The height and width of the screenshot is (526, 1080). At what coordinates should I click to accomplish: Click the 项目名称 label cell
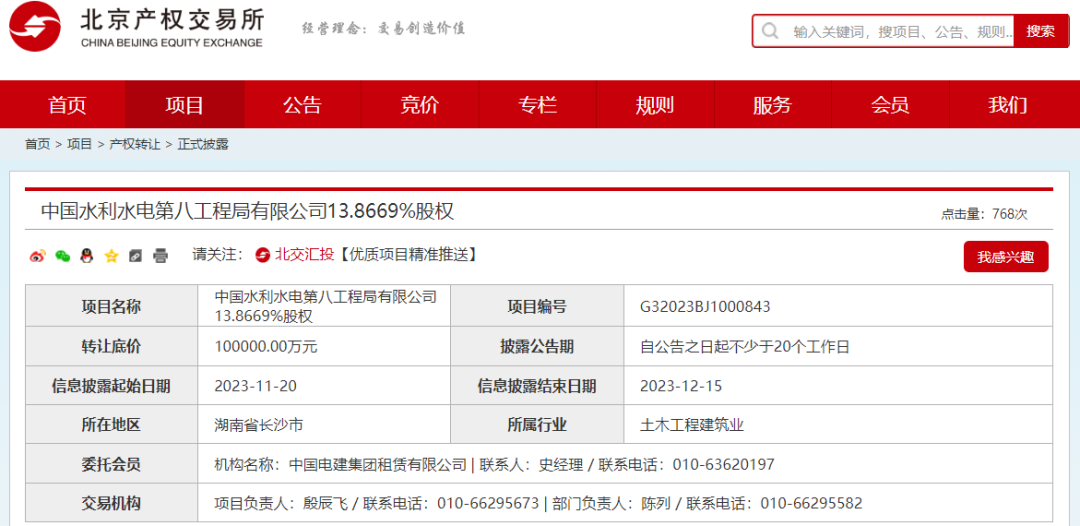(112, 306)
